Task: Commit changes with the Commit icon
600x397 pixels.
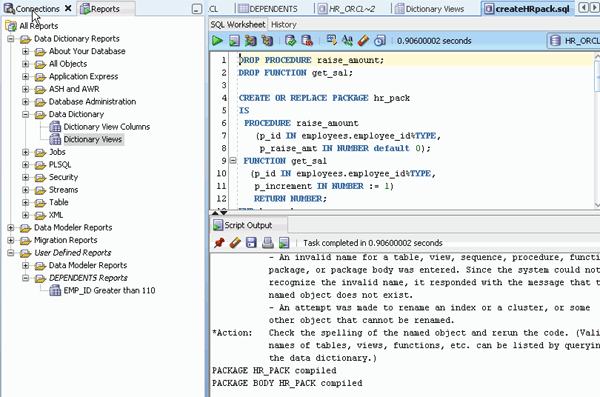Action: pos(291,40)
